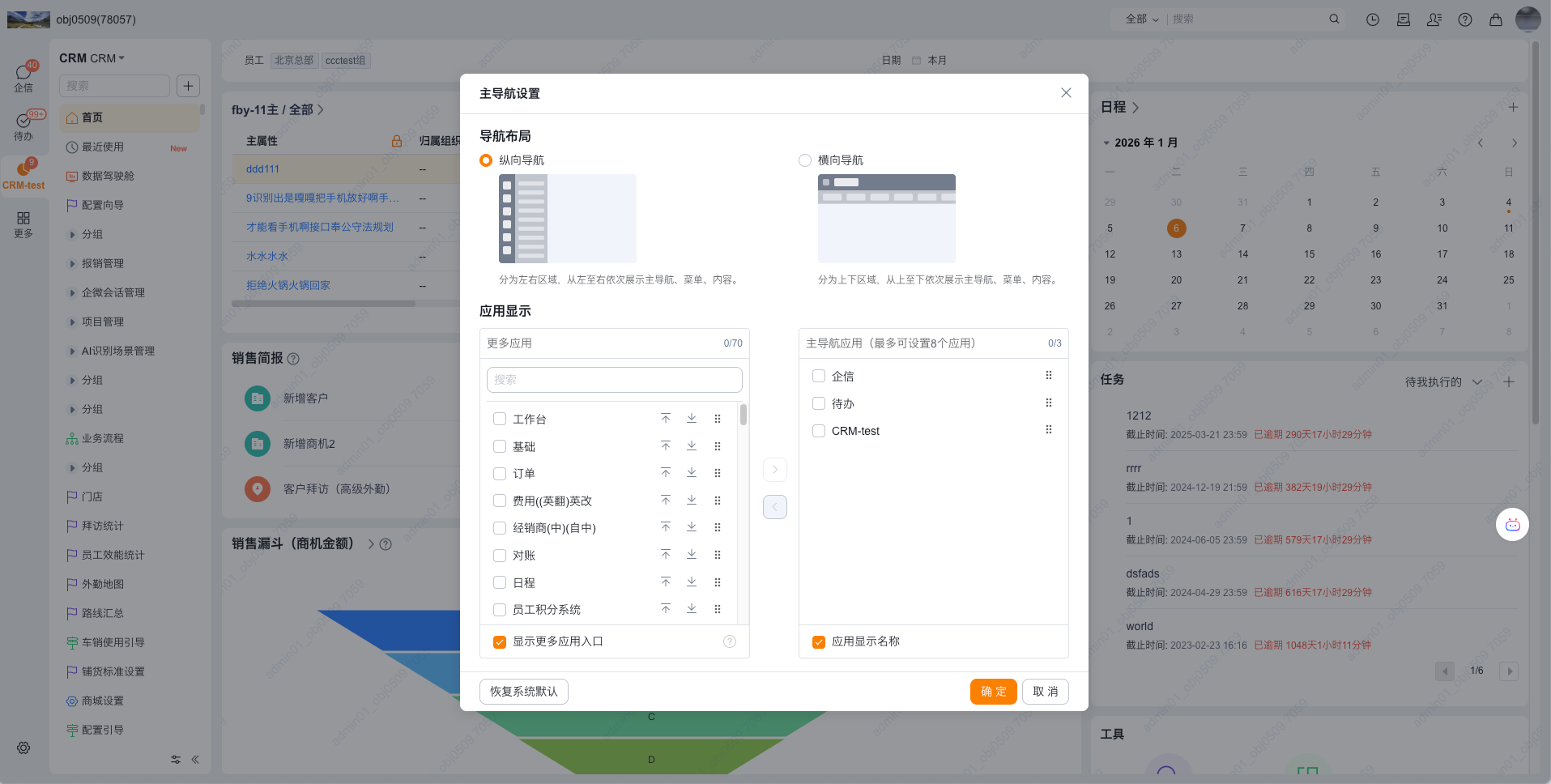Image resolution: width=1551 pixels, height=784 pixels.
Task: Uncheck the 应用显示名称 checkbox
Action: (819, 641)
